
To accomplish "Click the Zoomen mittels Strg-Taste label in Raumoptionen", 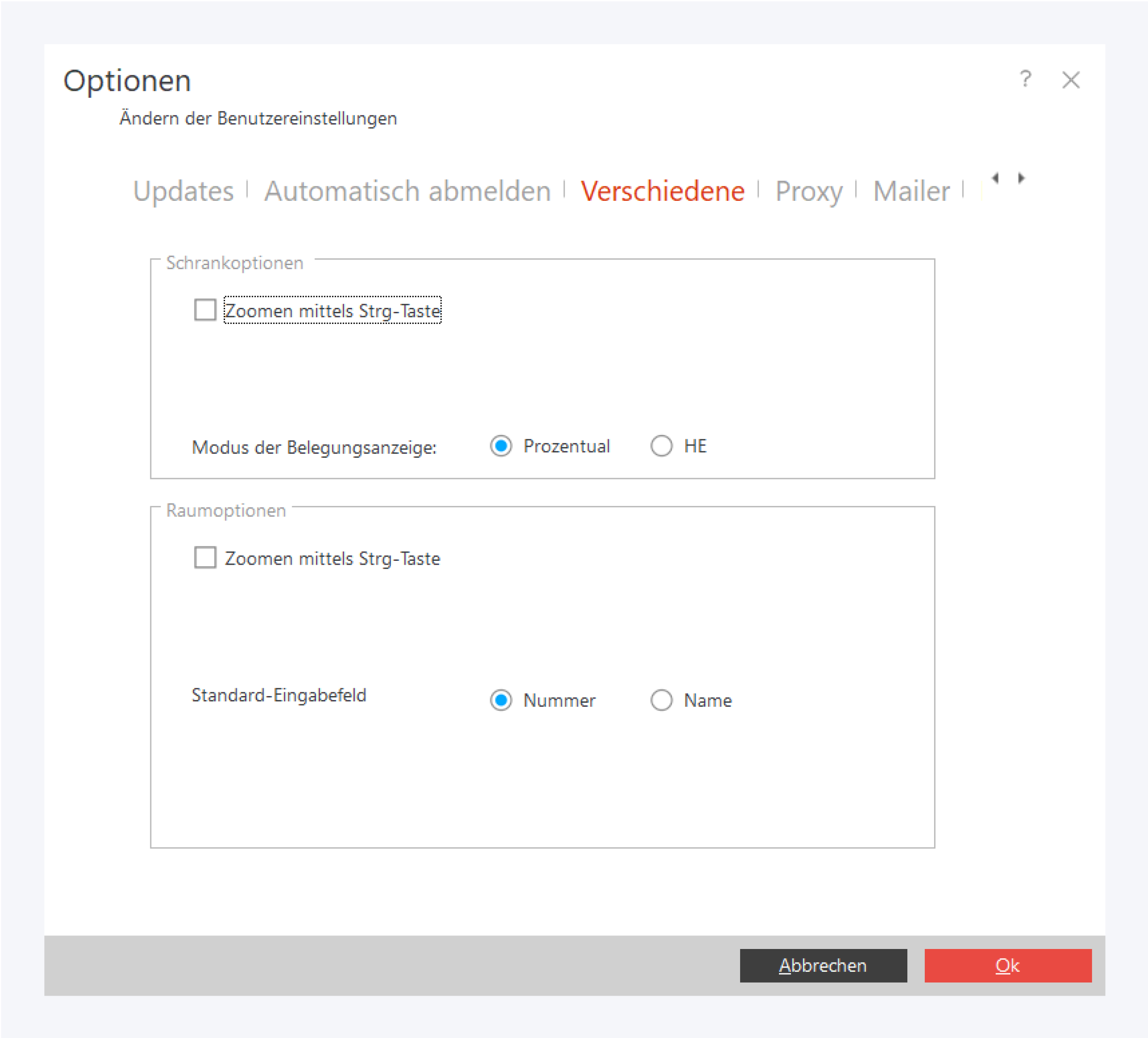I will coord(332,558).
